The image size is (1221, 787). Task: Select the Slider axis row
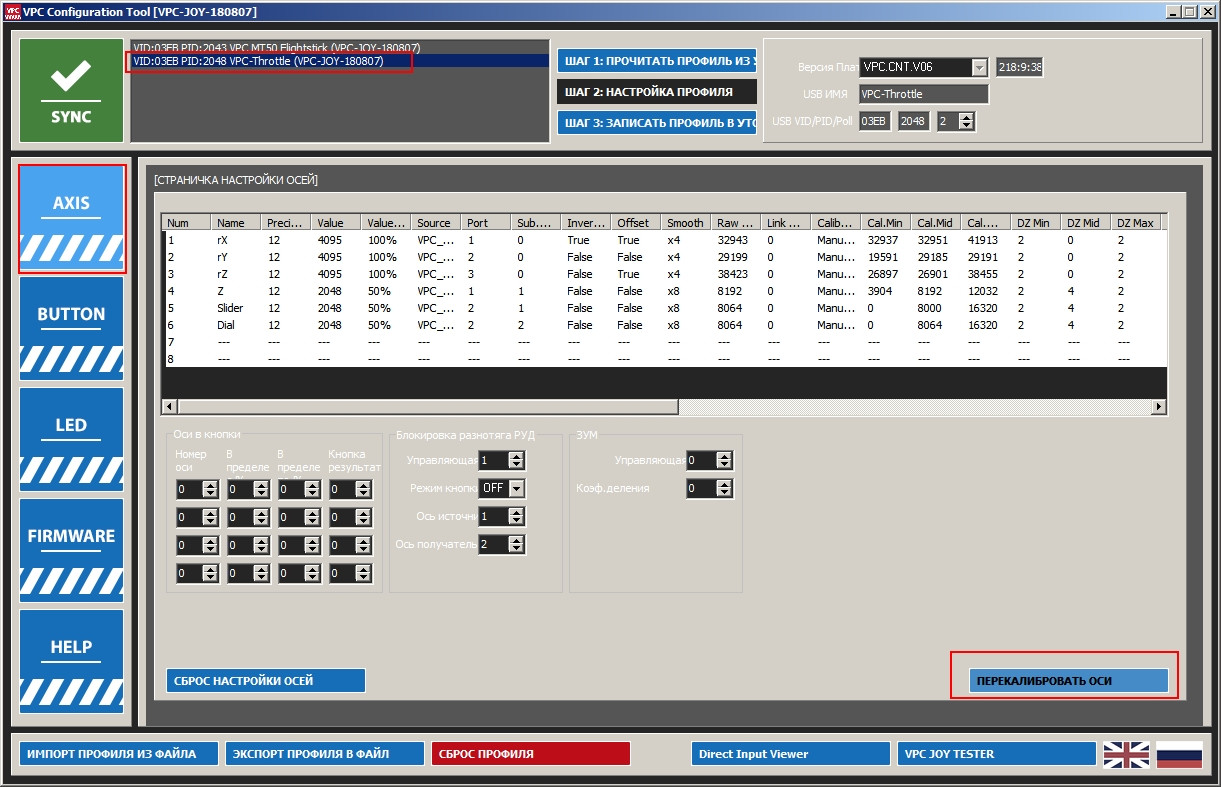(664, 308)
